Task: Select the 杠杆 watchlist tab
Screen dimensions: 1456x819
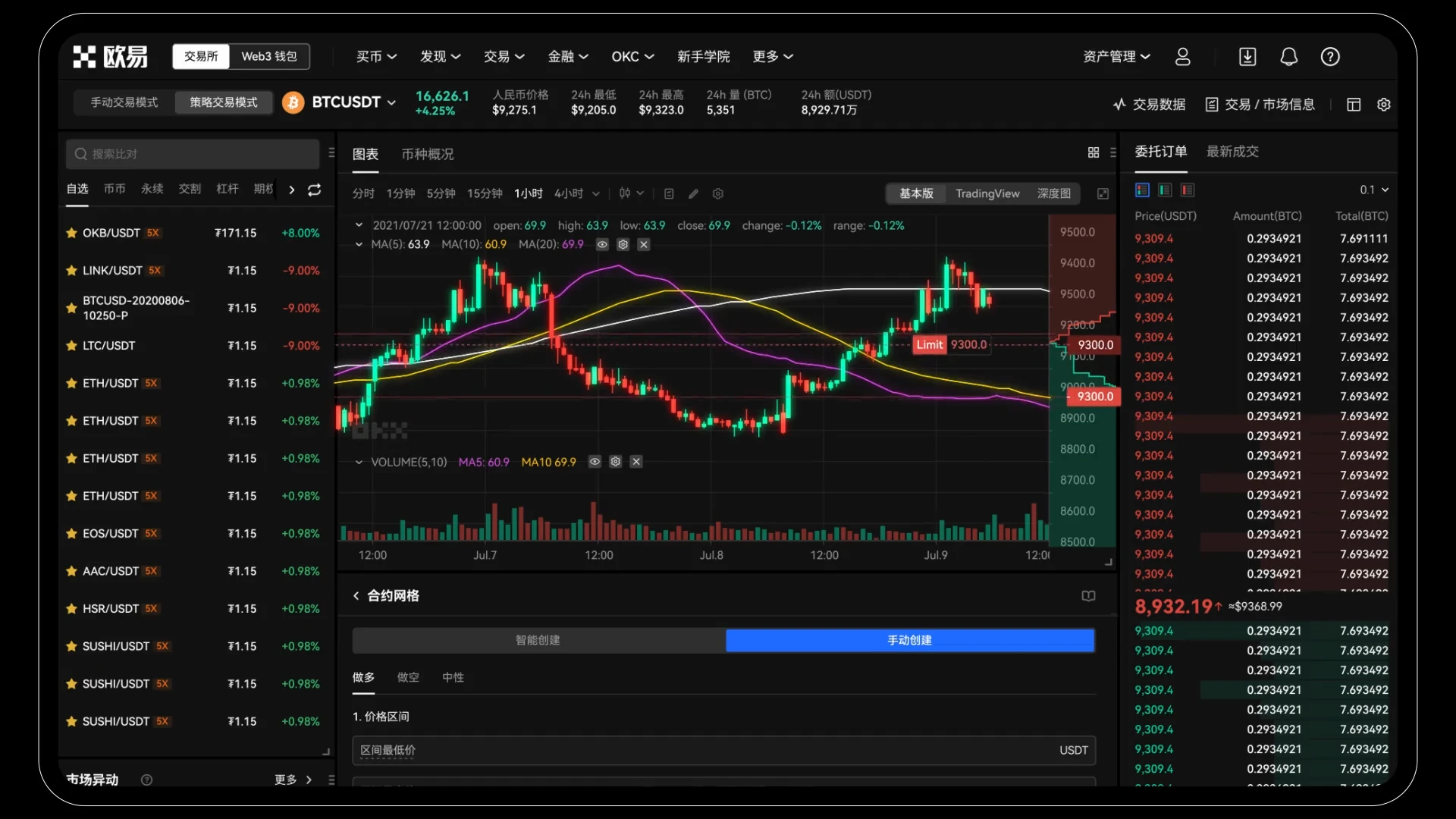Action: tap(227, 189)
